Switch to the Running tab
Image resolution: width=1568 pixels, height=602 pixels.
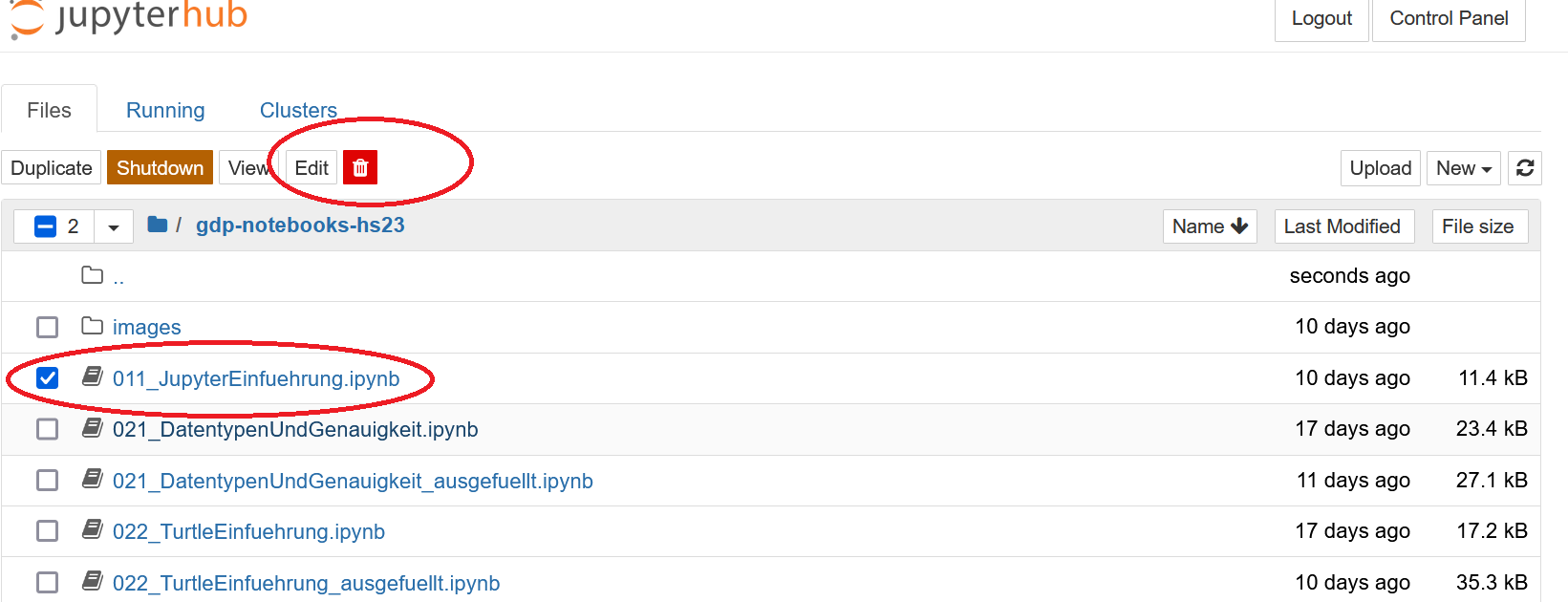[x=165, y=110]
